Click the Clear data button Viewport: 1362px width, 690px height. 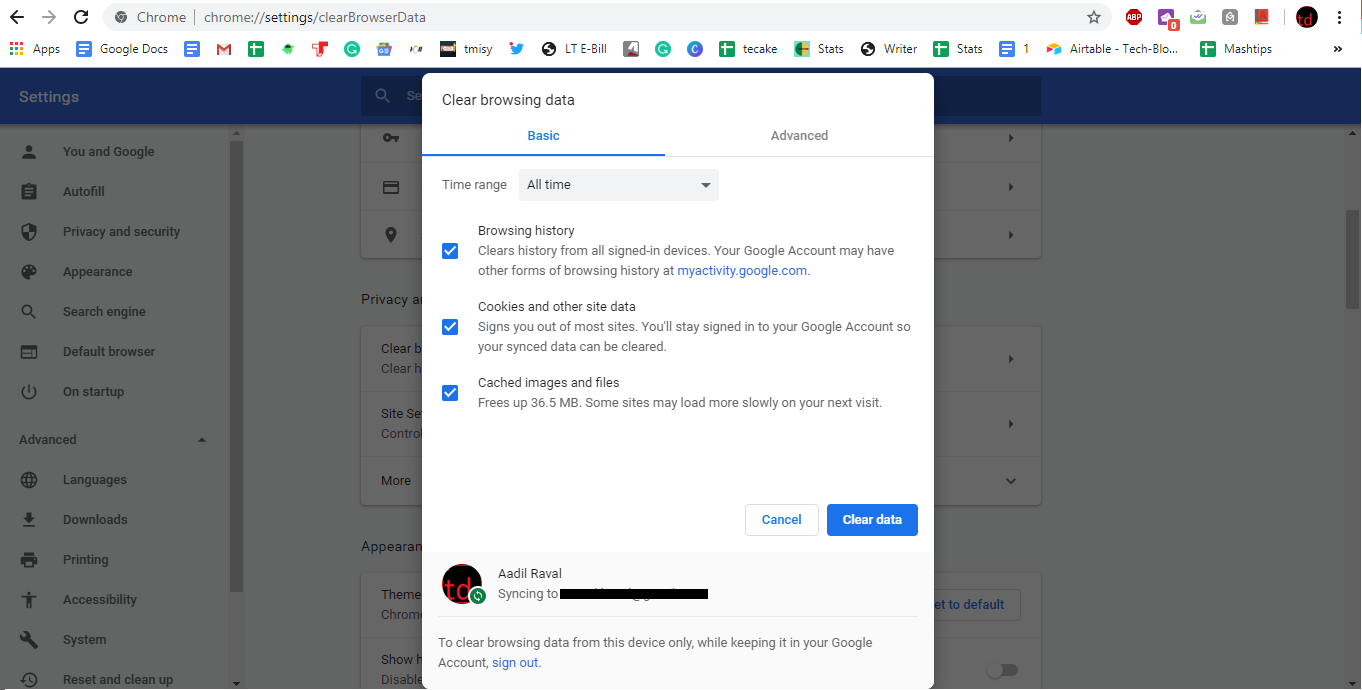pyautogui.click(x=872, y=520)
